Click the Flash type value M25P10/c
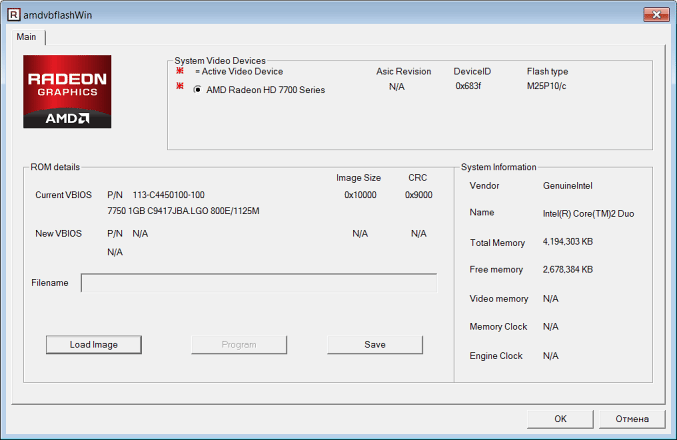Viewport: 677px width, 440px height. tap(546, 86)
